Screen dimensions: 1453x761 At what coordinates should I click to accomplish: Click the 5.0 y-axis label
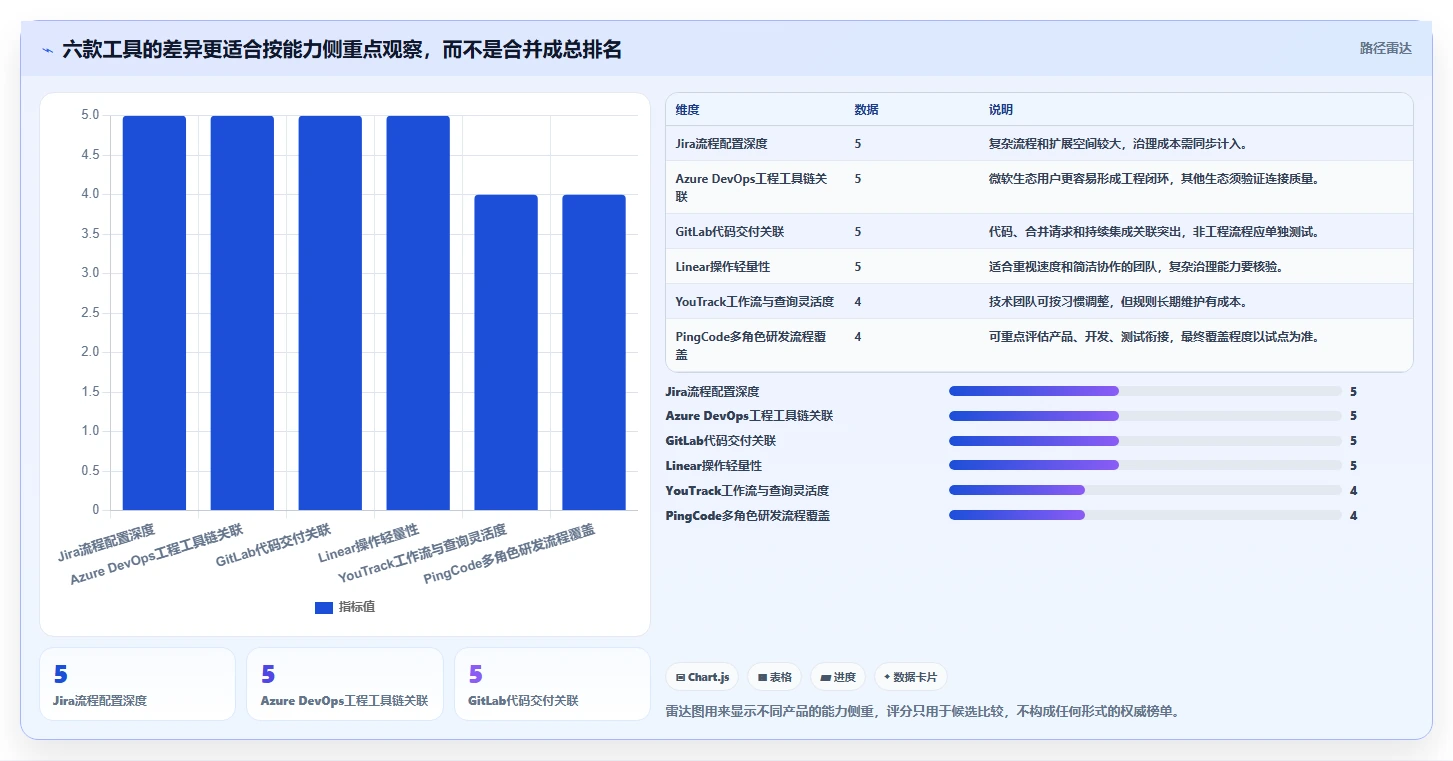90,116
